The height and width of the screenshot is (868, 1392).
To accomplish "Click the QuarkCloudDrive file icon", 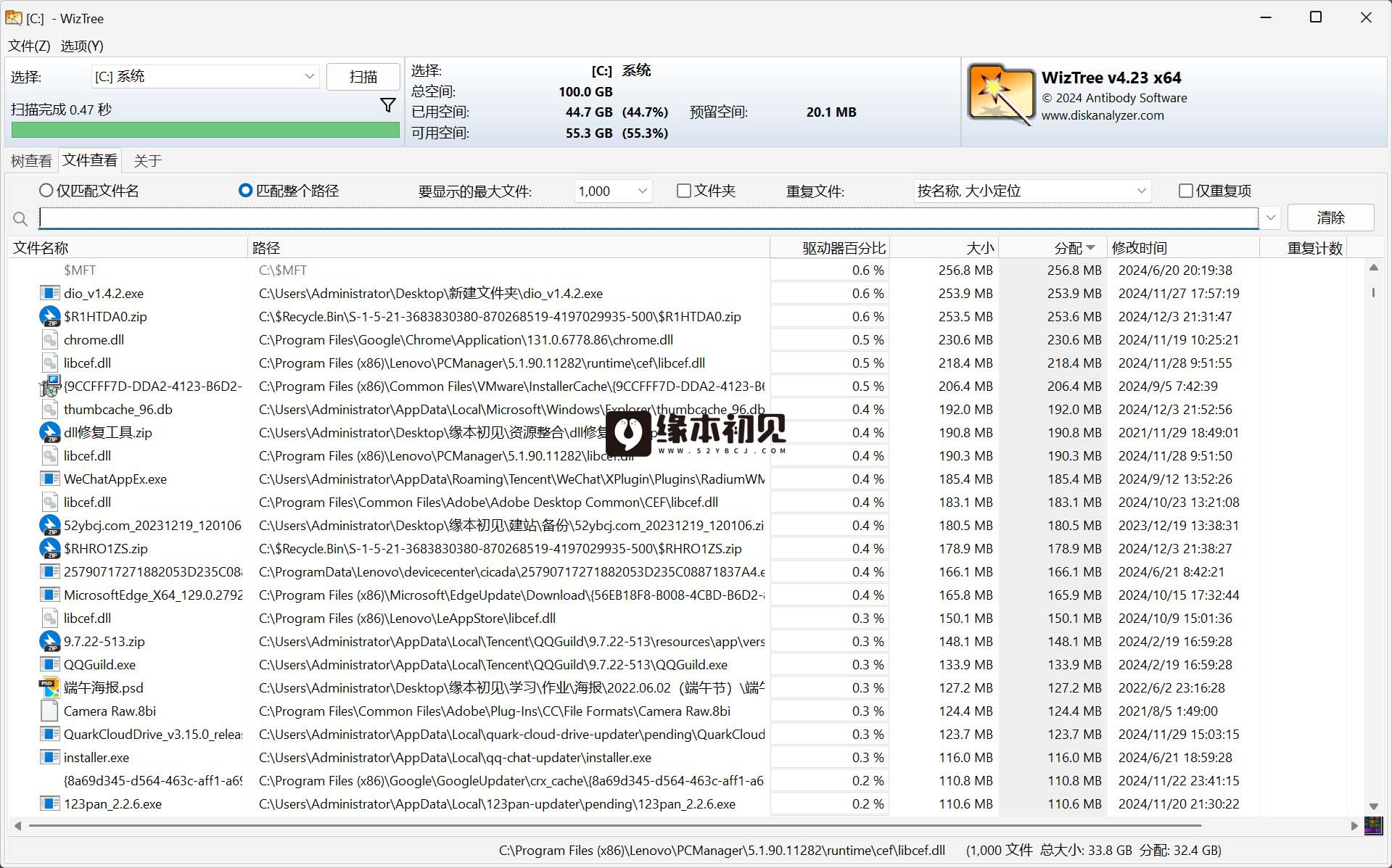I will pos(49,734).
